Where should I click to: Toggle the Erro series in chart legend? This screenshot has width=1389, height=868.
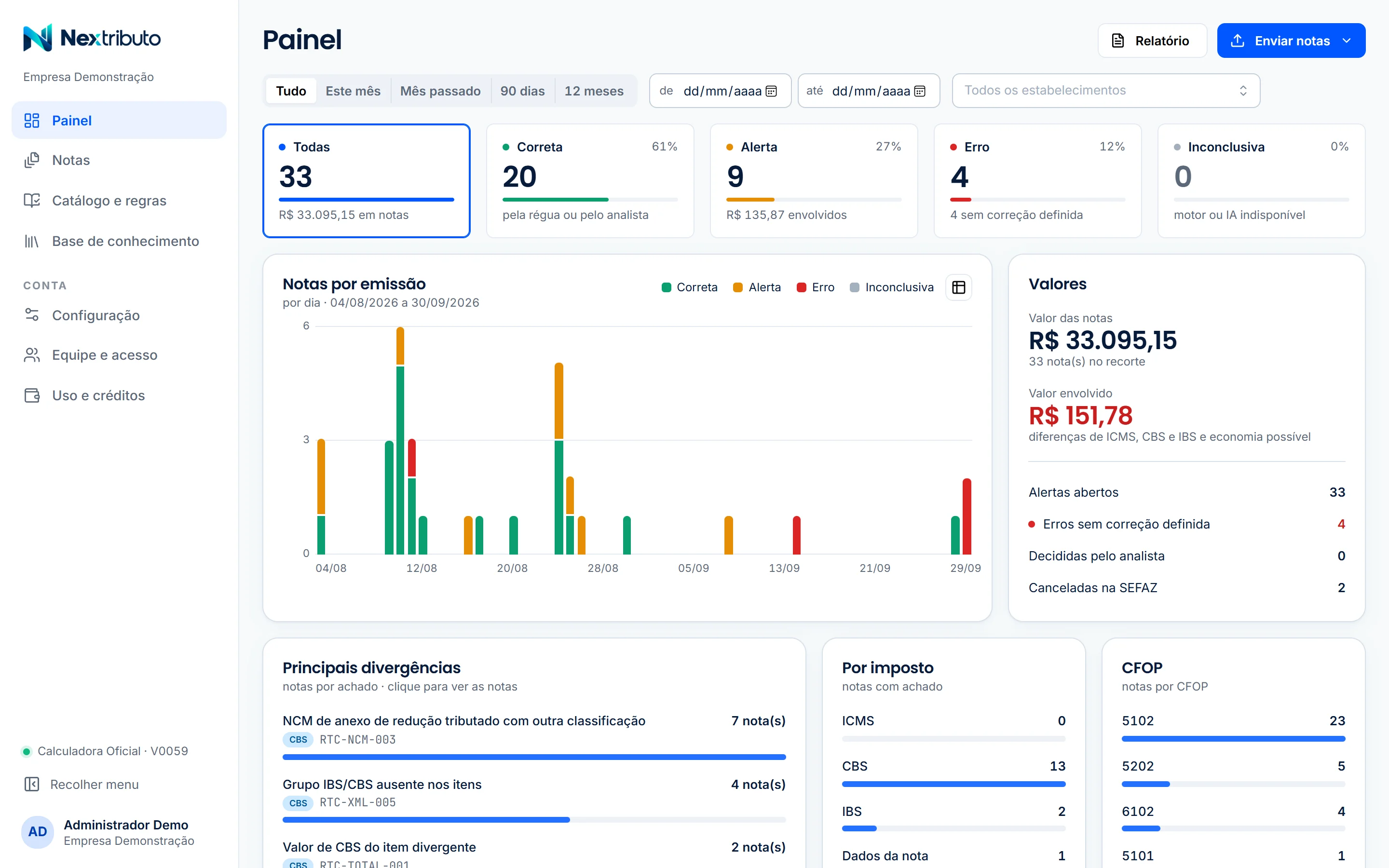coord(815,287)
